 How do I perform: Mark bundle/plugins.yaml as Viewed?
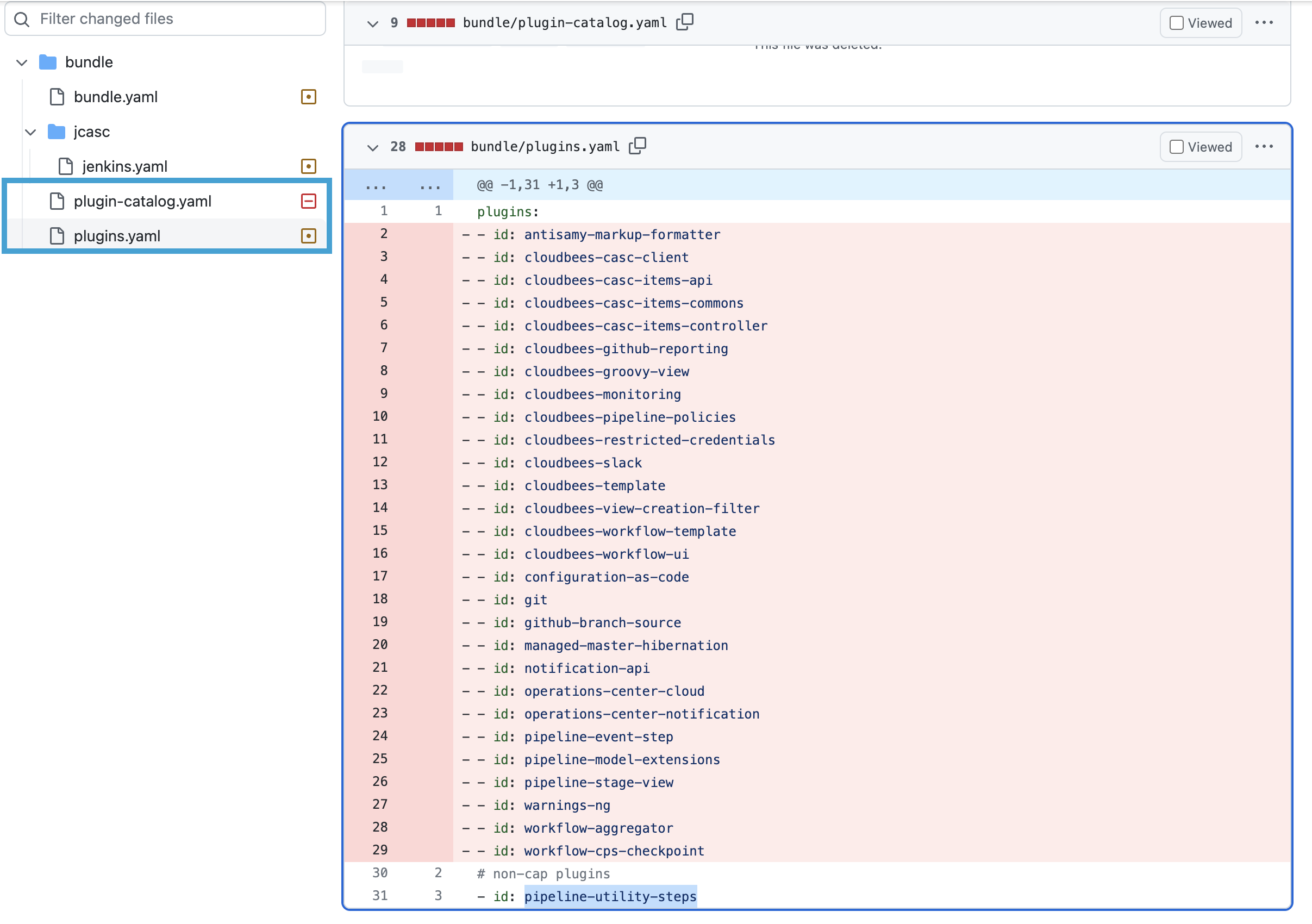(1177, 146)
